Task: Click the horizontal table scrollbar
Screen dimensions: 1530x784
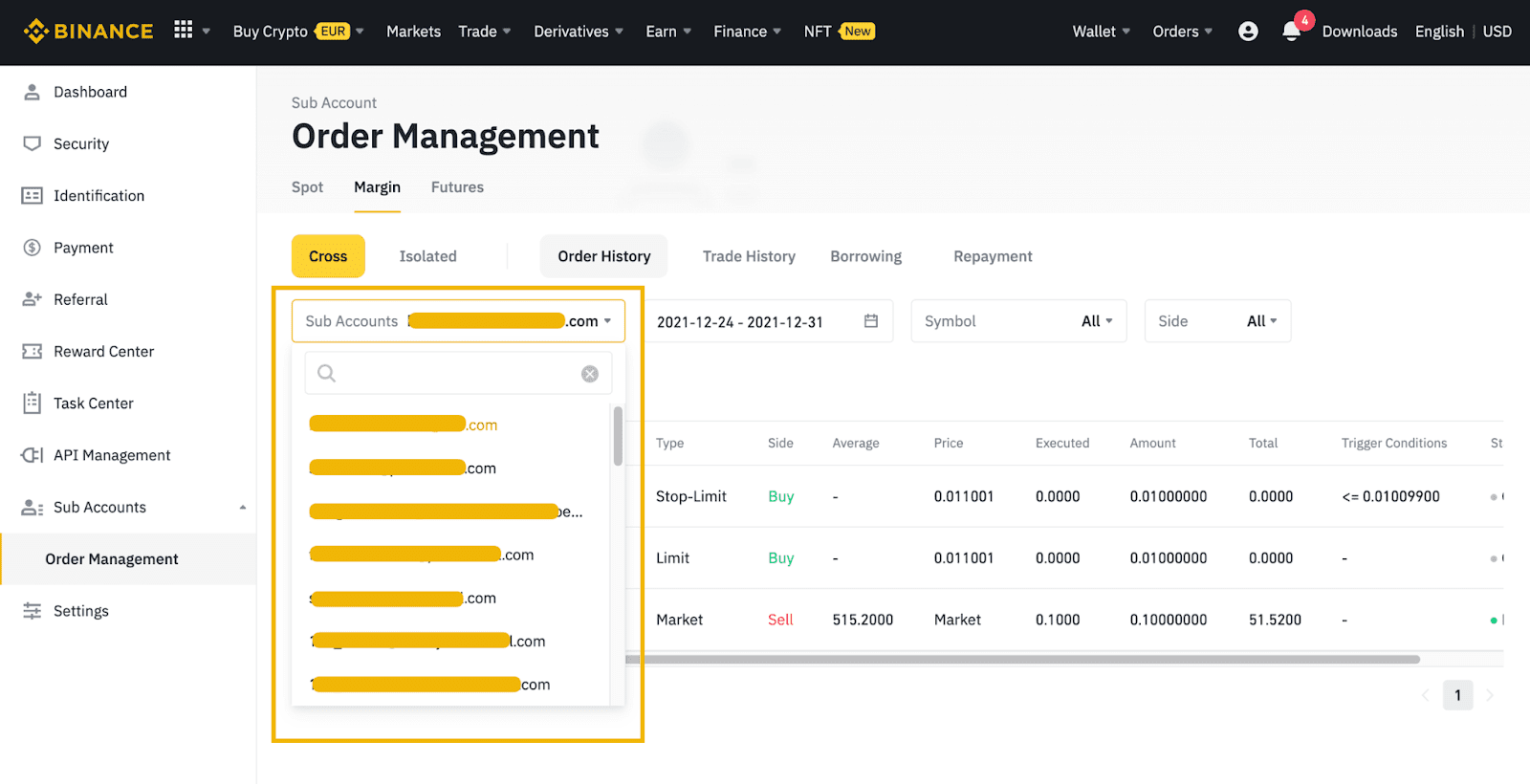Action: coord(1022,659)
